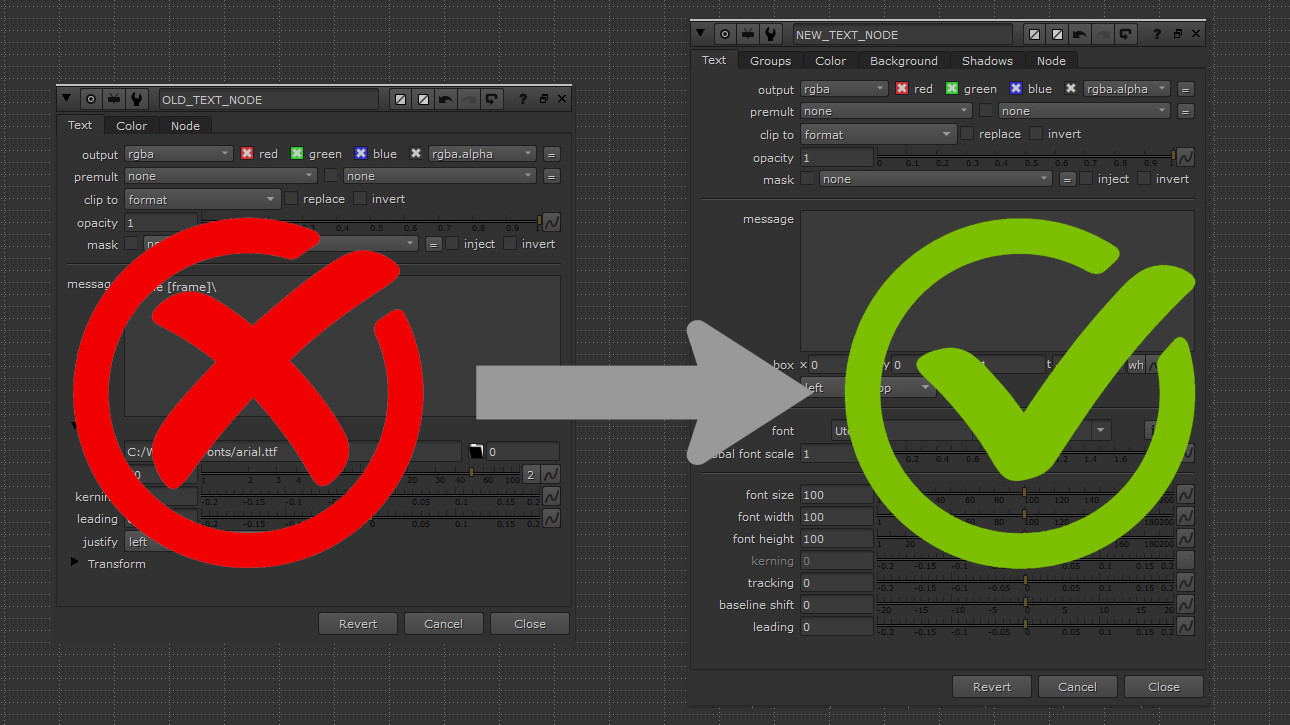Screen dimensions: 1290x725
Task: Switch to the Shadows tab
Action: 987,60
